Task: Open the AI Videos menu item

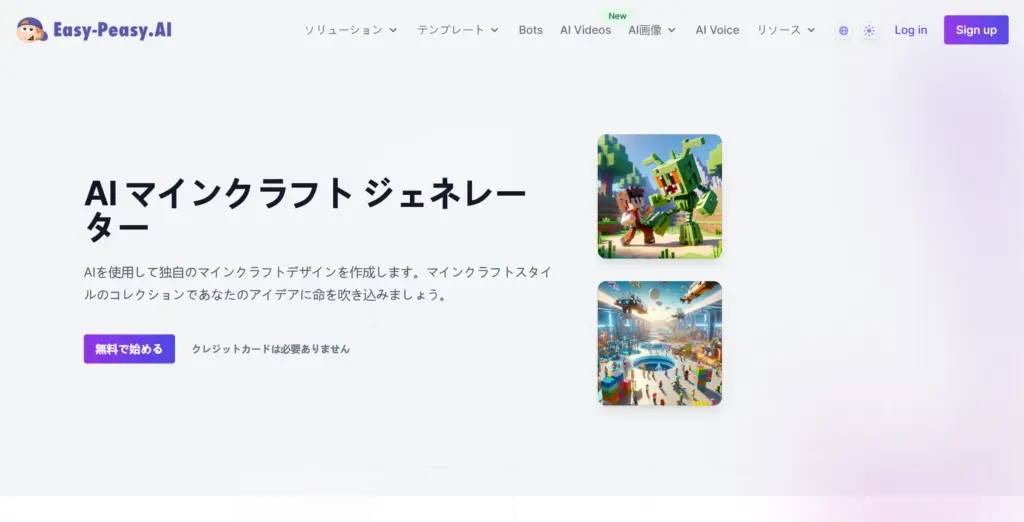Action: click(585, 30)
